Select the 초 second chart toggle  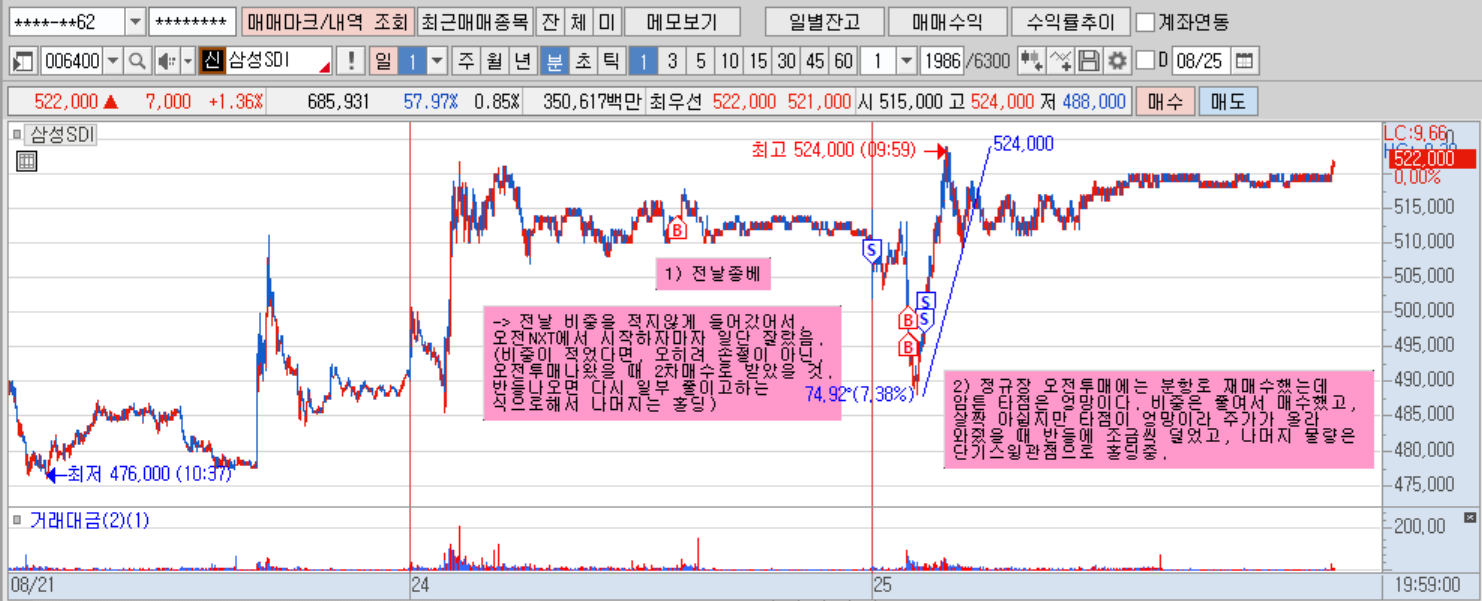click(x=582, y=61)
